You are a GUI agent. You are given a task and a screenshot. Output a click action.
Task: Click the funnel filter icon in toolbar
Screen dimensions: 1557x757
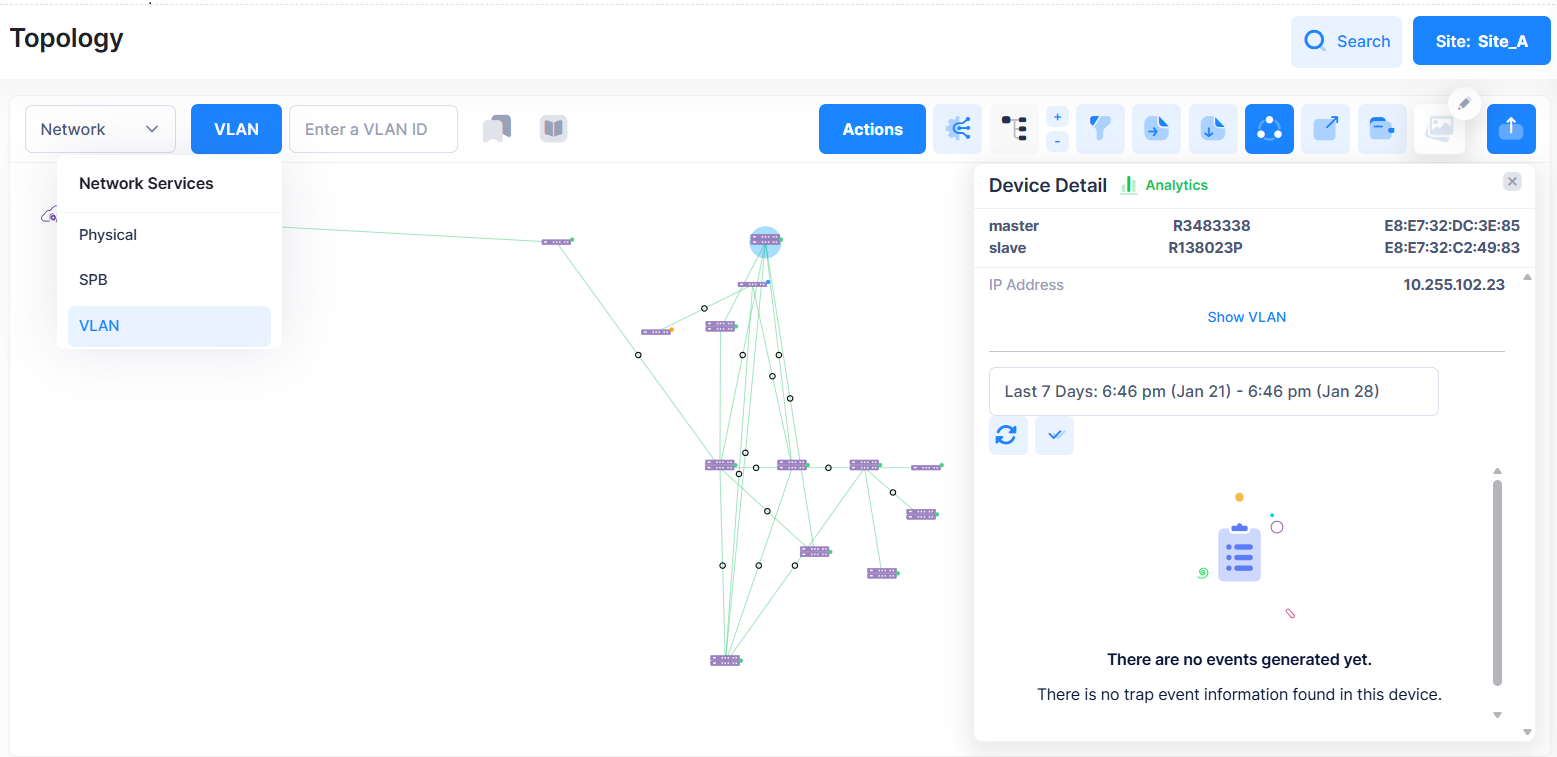point(1100,129)
